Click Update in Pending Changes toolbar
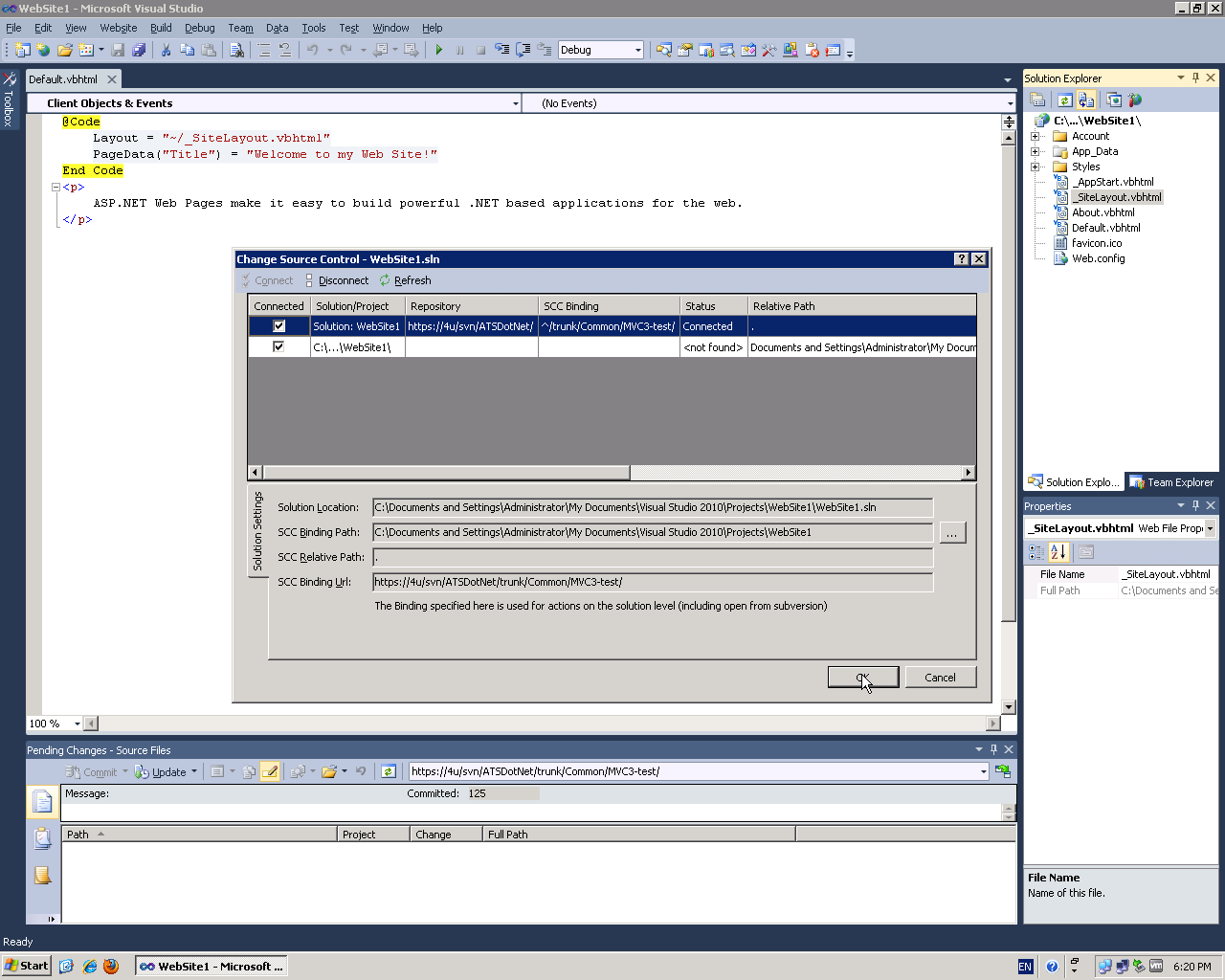Viewport: 1225px width, 980px height. (x=161, y=771)
